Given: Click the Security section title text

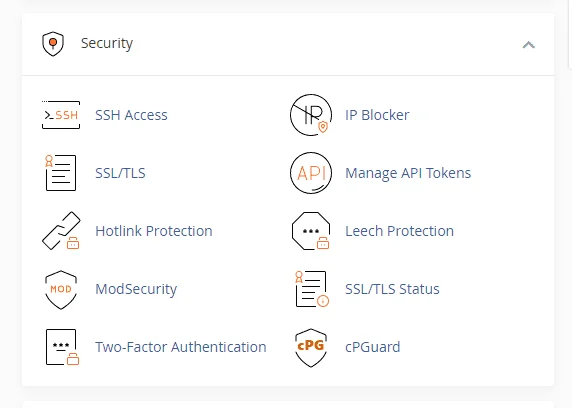Looking at the screenshot, I should [107, 43].
